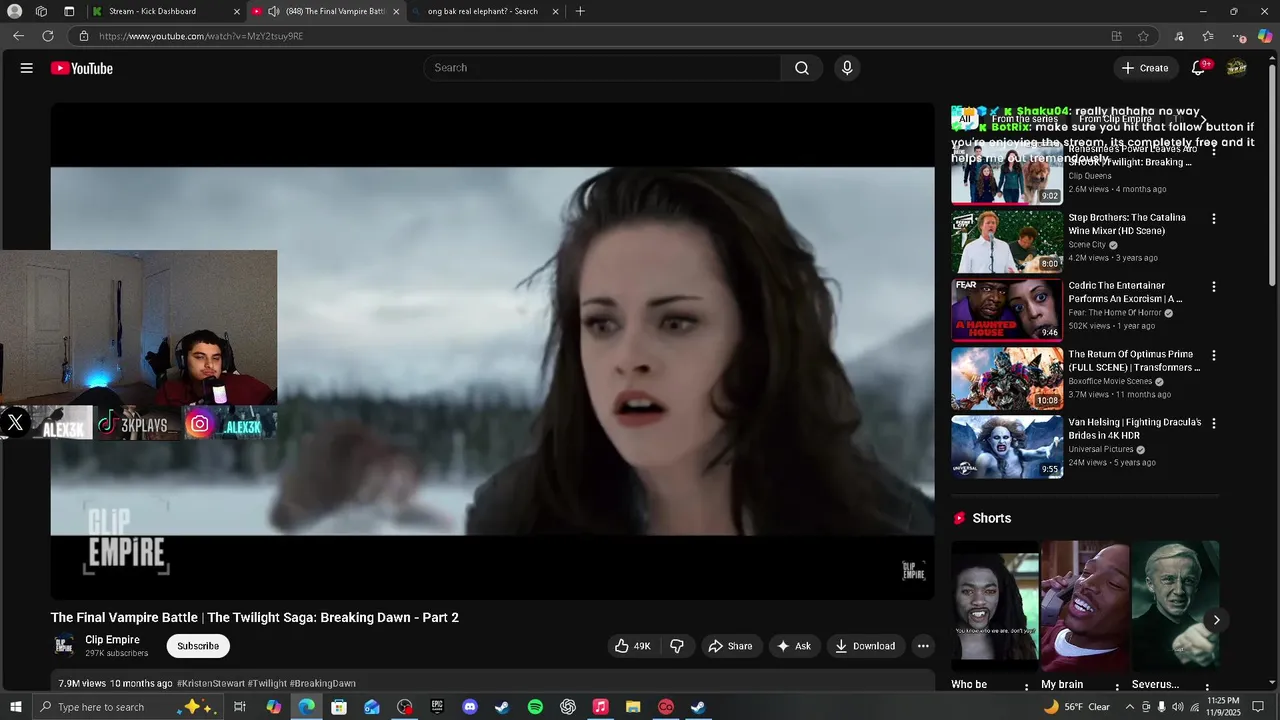Open the YouTube guide hamburger menu
Viewport: 1280px width, 720px height.
27,68
